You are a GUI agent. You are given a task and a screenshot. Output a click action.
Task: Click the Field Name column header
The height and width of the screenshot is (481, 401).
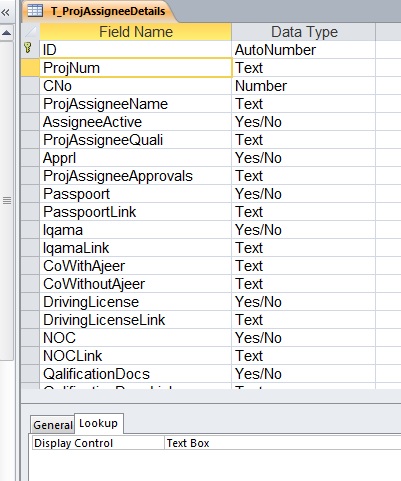click(136, 32)
